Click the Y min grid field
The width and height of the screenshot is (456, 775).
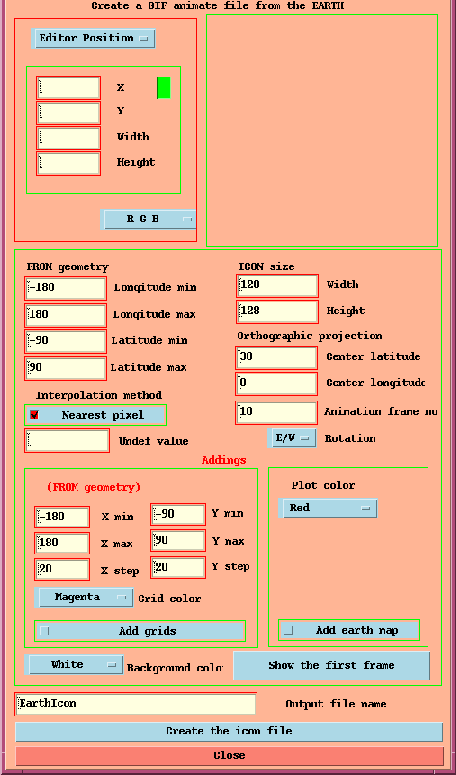click(178, 515)
